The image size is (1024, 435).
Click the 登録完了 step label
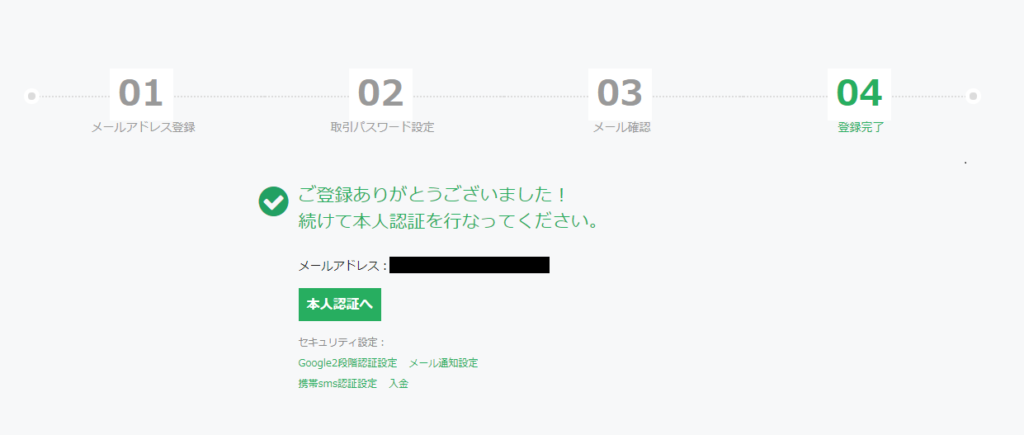pos(861,127)
